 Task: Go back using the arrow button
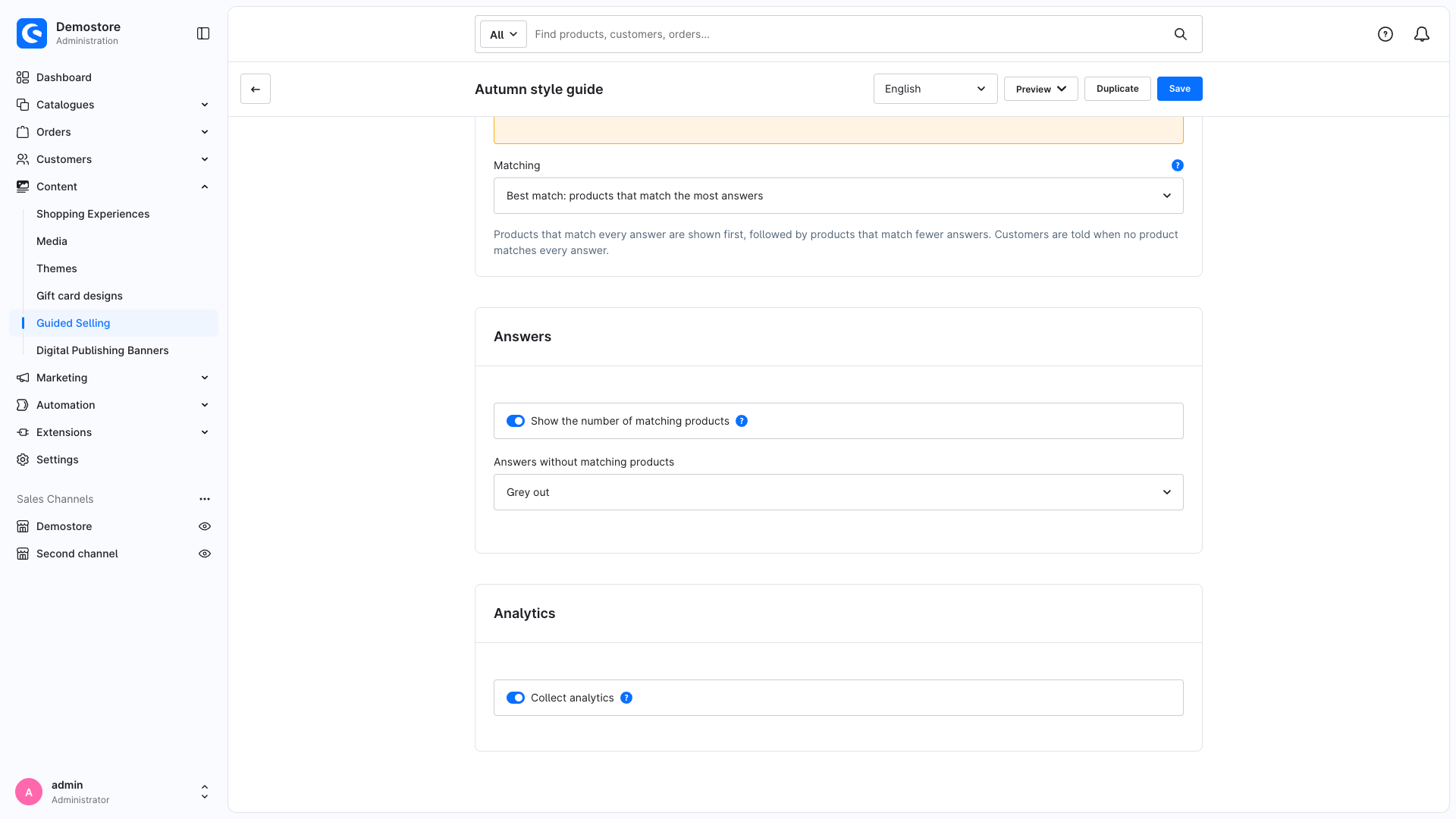pyautogui.click(x=256, y=89)
